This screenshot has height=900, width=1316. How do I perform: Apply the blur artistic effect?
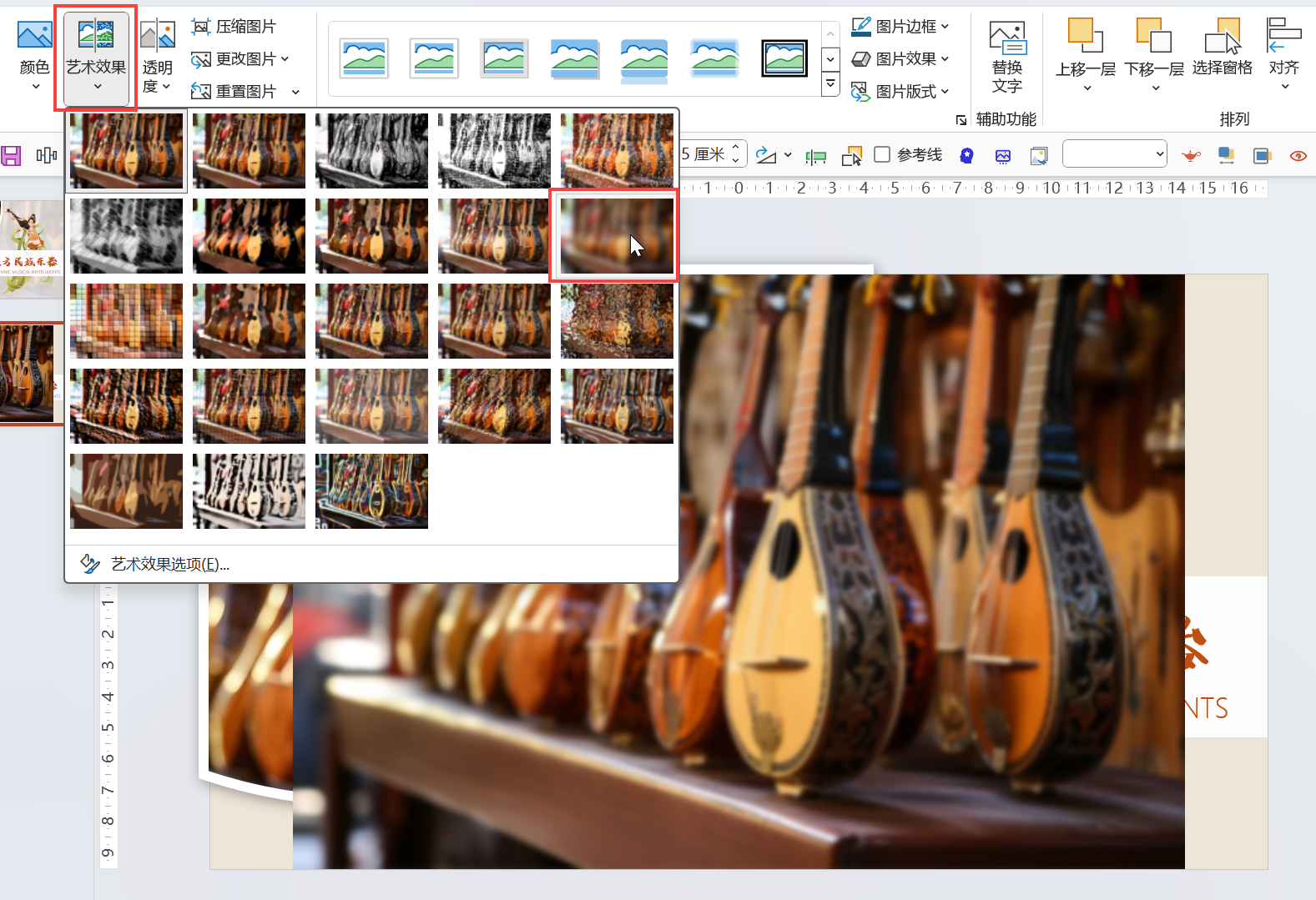617,236
